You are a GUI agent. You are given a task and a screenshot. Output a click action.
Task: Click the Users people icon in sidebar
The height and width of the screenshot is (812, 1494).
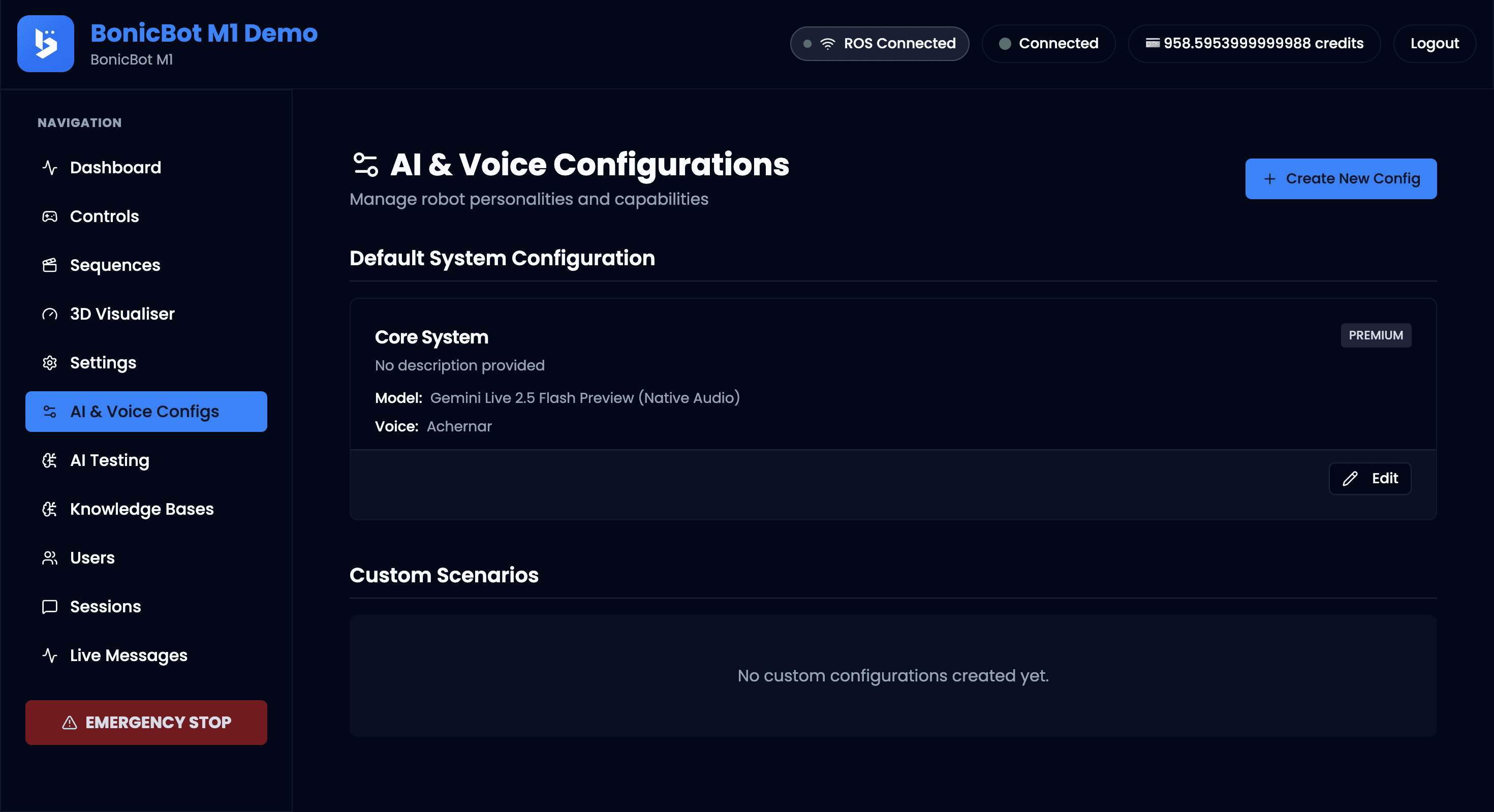pos(50,557)
